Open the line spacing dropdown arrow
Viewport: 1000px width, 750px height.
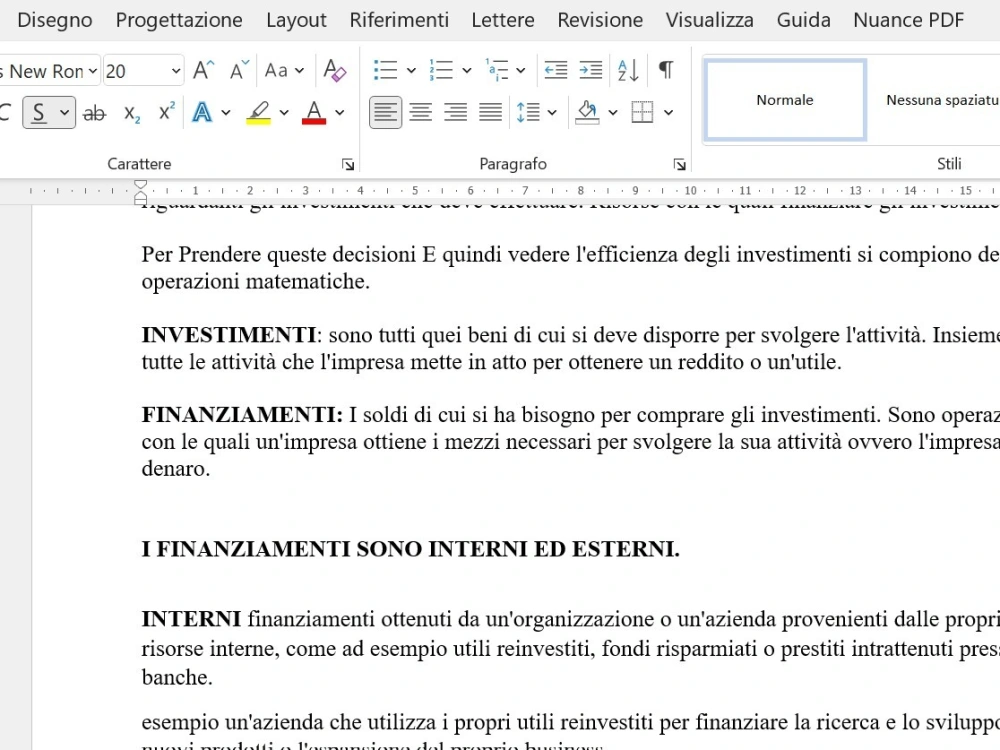pyautogui.click(x=552, y=113)
